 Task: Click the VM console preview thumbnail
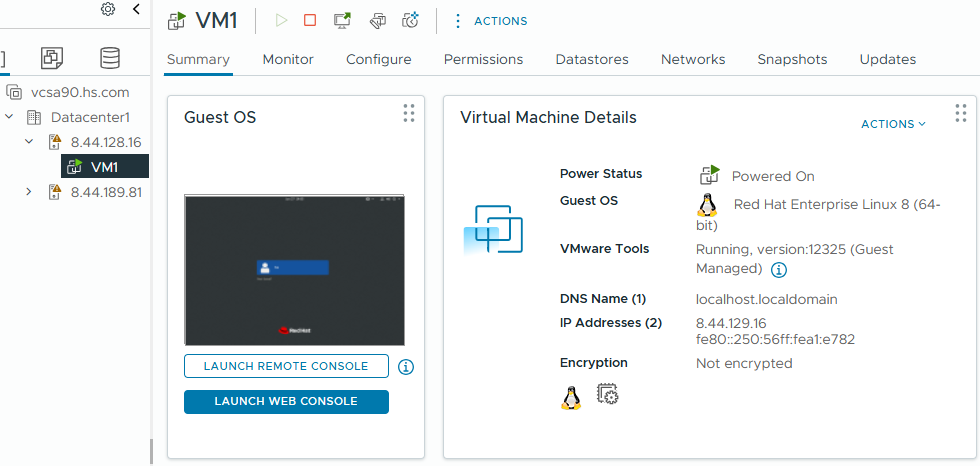(294, 270)
